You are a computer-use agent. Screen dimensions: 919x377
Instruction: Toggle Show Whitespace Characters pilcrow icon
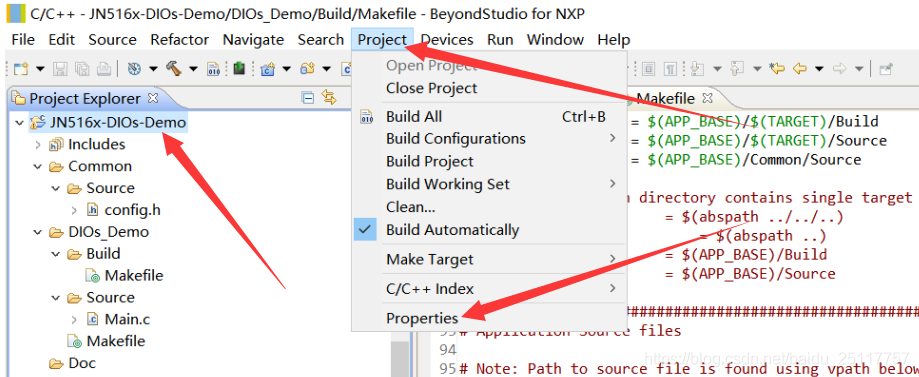point(670,69)
